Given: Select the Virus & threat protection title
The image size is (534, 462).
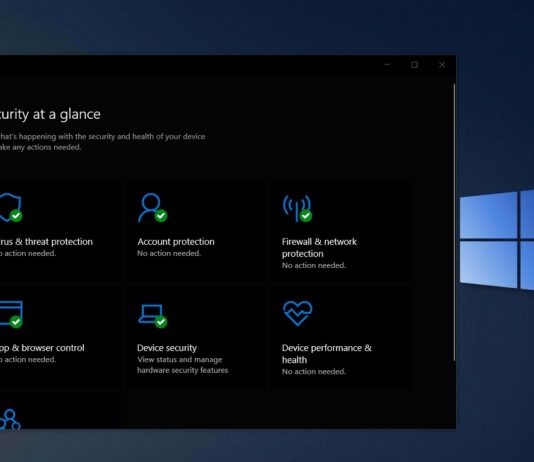Looking at the screenshot, I should click(x=46, y=242).
